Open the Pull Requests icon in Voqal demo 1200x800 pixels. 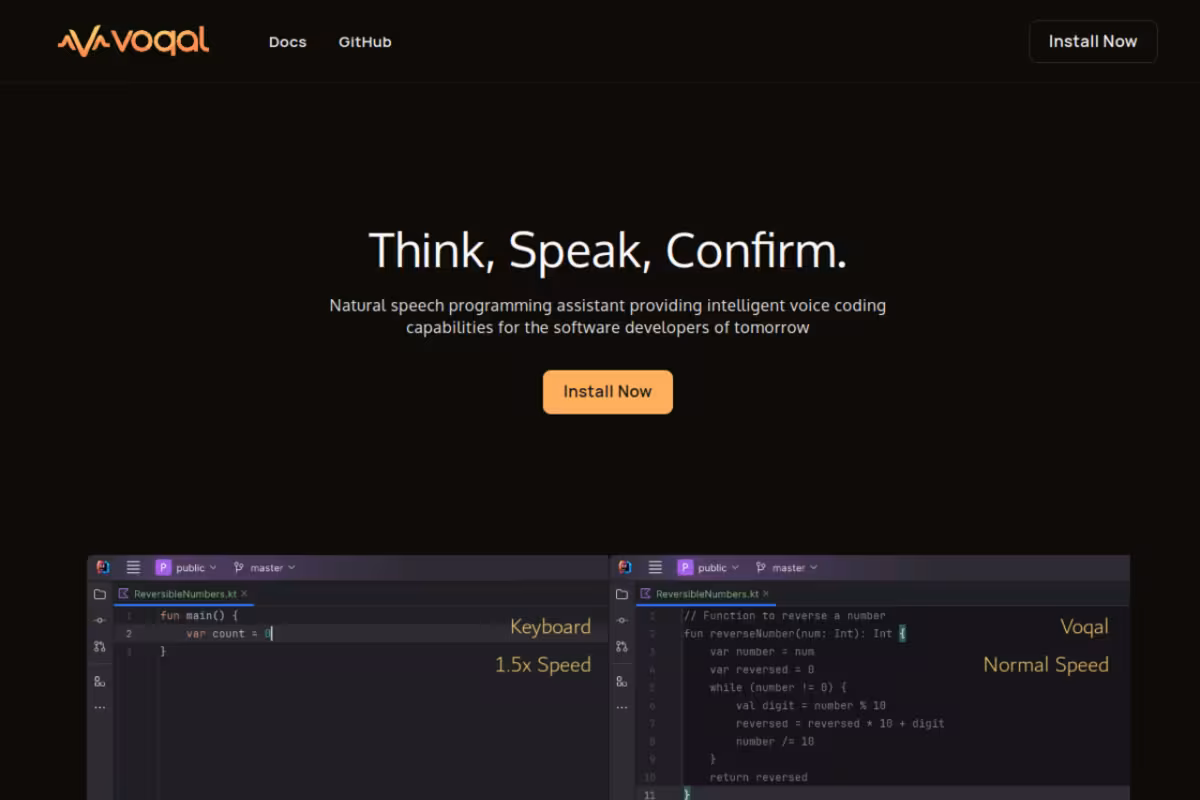(622, 646)
